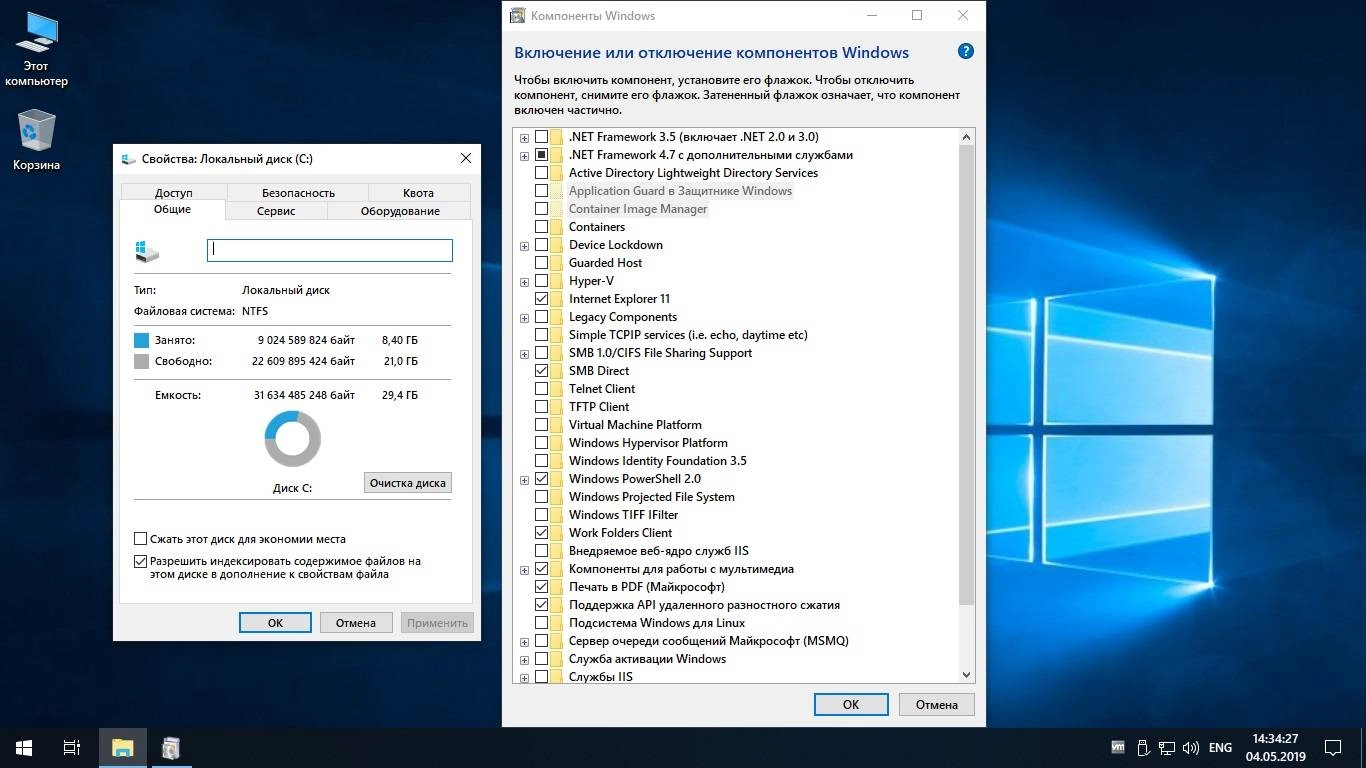Image resolution: width=1366 pixels, height=768 pixels.
Task: Click the folder icon beside Containers
Action: coord(556,227)
